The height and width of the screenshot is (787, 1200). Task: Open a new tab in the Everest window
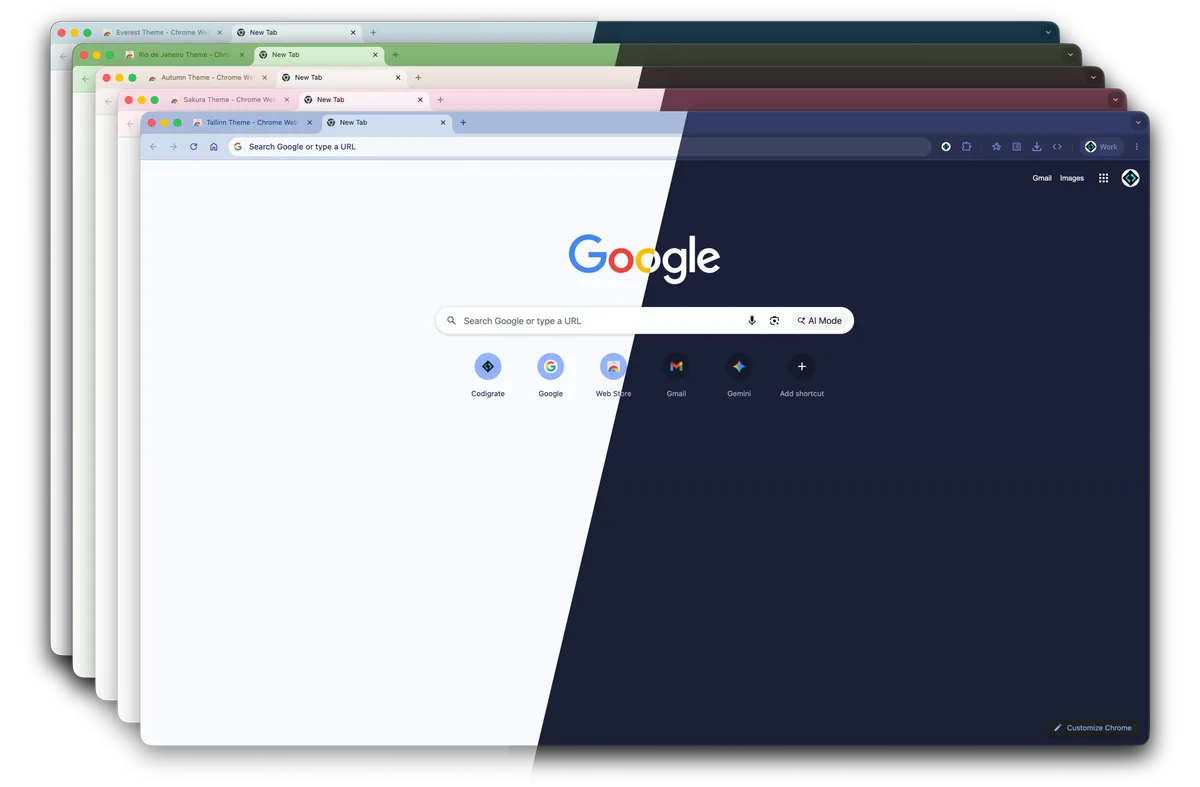[x=373, y=33]
